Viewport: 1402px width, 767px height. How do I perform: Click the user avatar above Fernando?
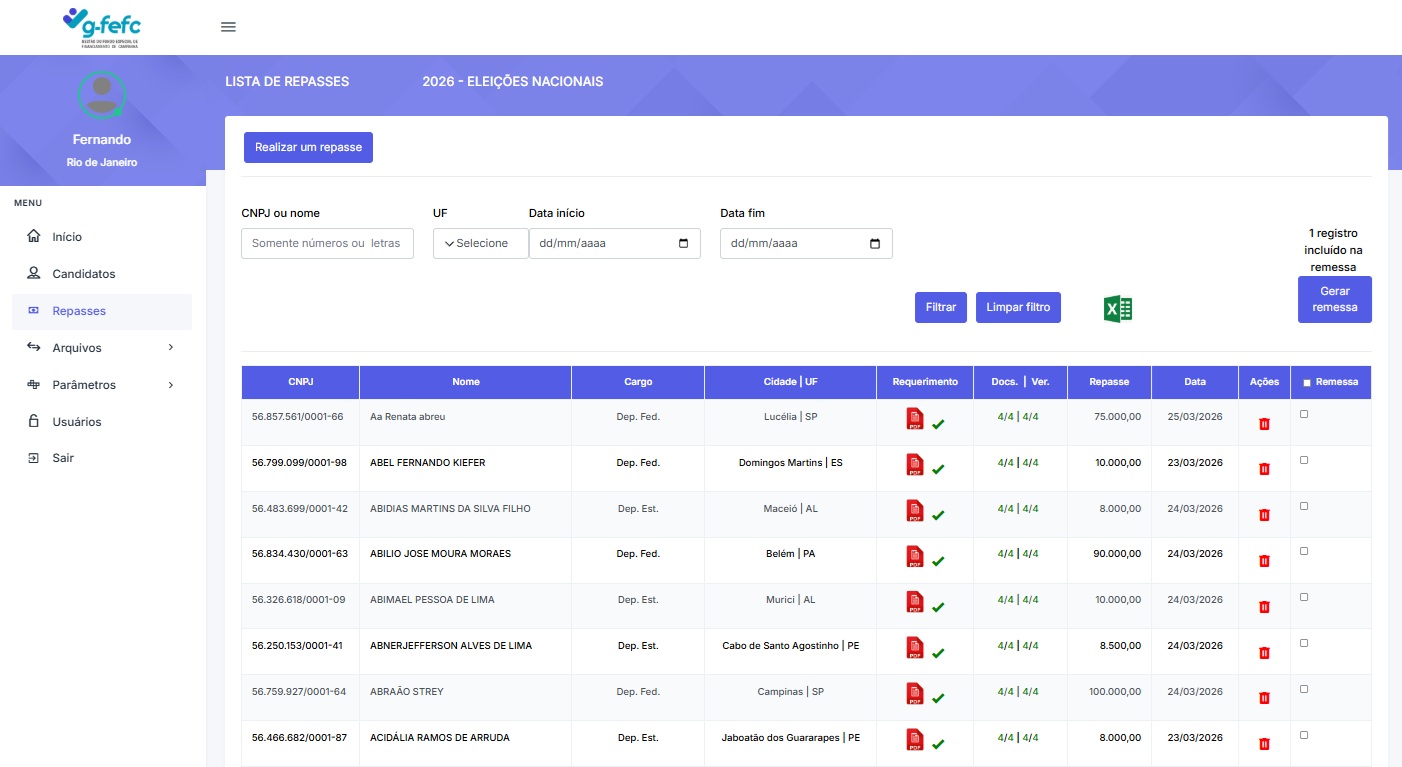pyautogui.click(x=102, y=95)
